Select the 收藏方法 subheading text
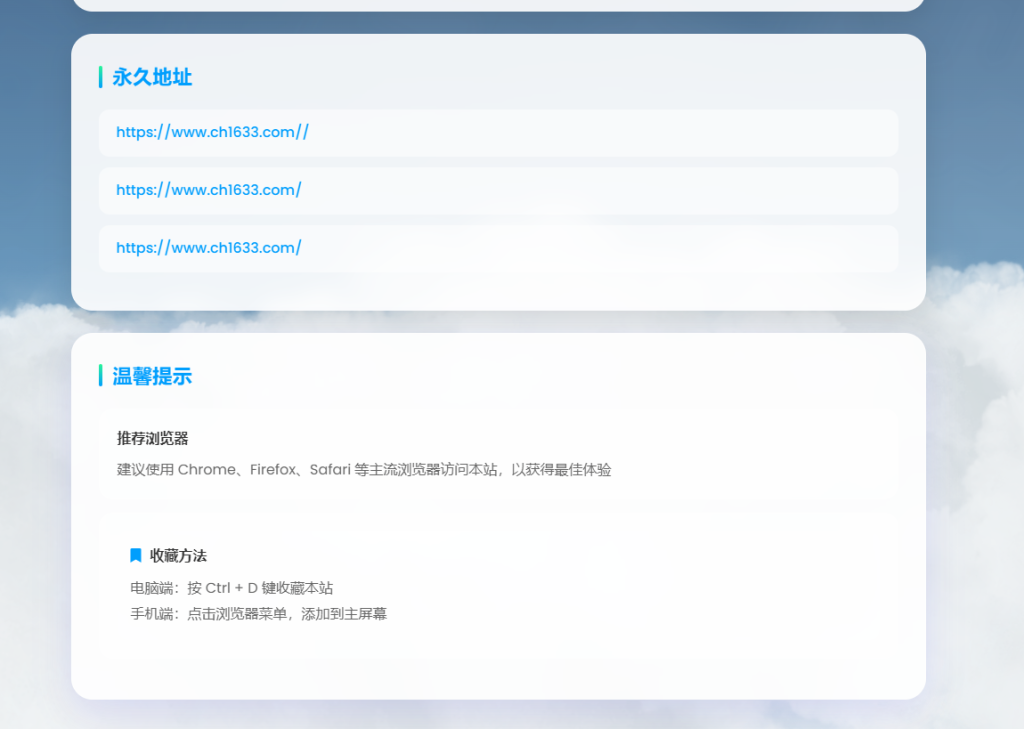 [181, 556]
